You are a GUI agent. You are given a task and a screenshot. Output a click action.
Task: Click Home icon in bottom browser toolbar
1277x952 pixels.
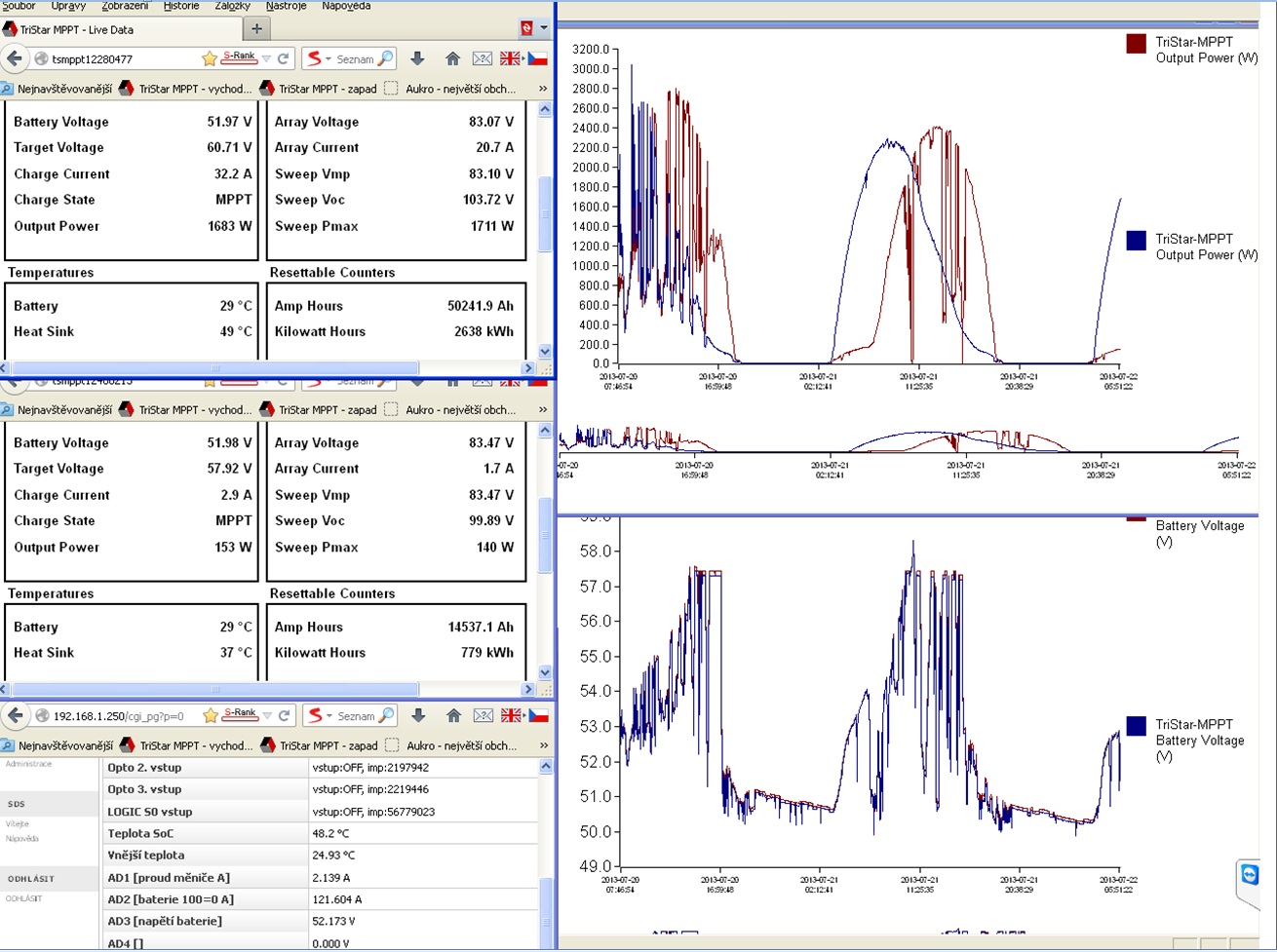[x=453, y=716]
